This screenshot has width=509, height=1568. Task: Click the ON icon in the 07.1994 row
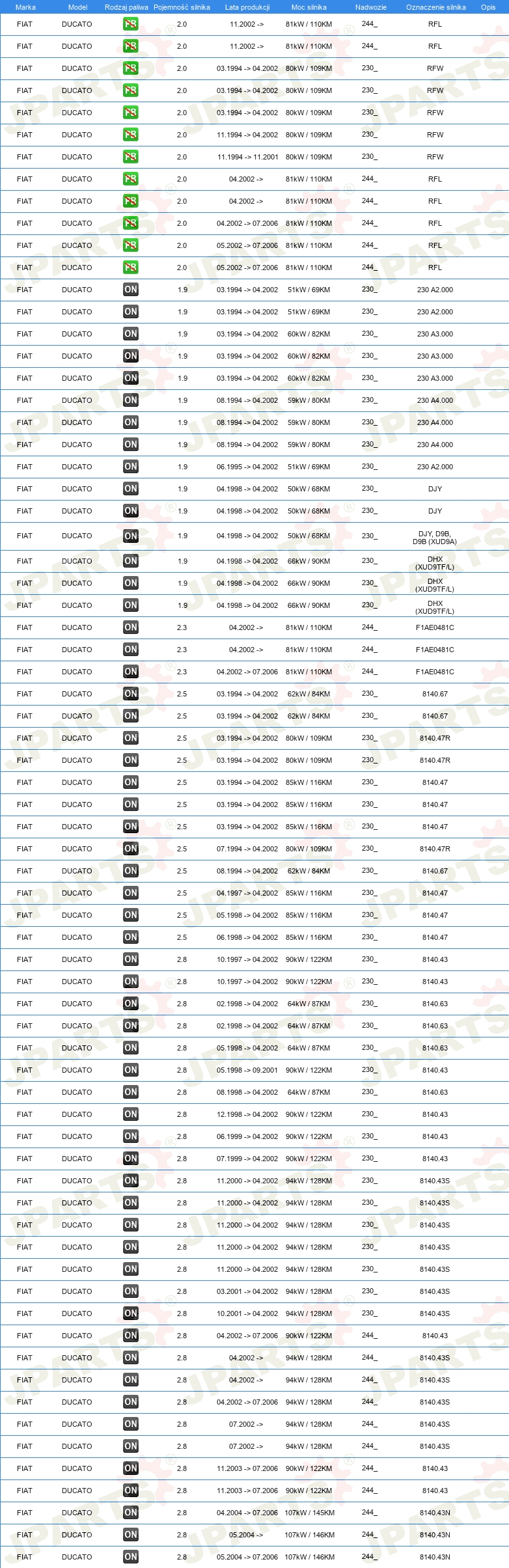click(x=131, y=849)
